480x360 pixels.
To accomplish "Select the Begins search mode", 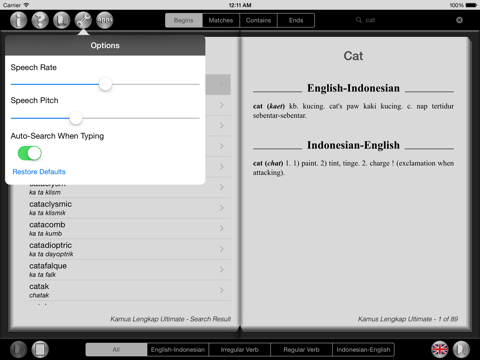I will point(184,20).
